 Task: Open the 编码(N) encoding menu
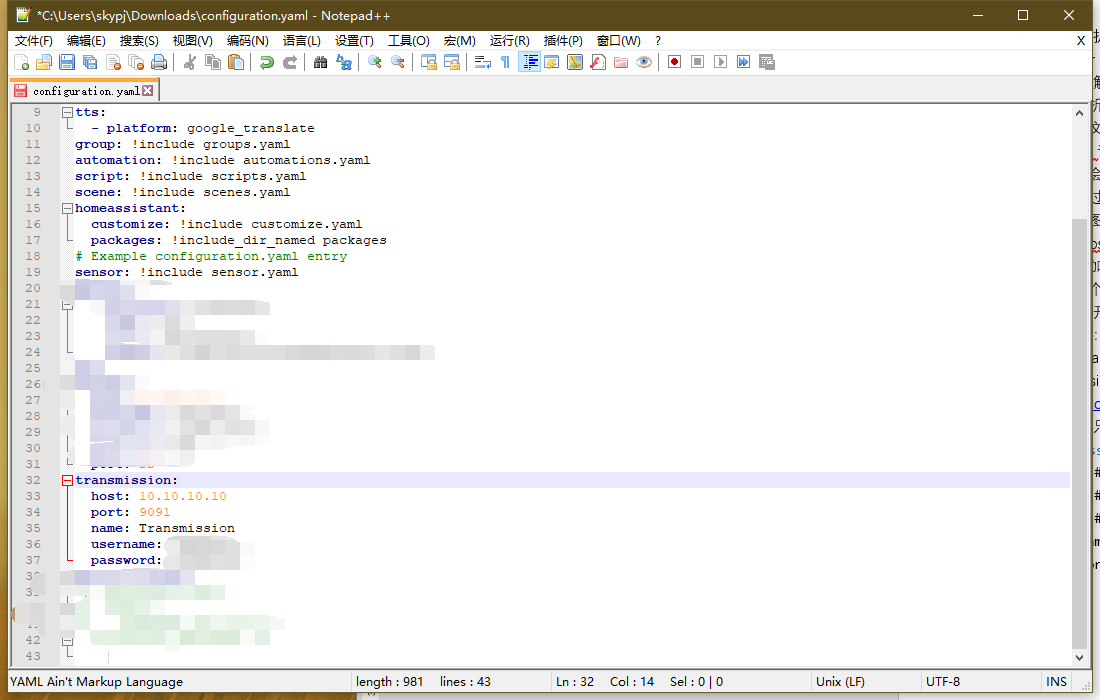247,41
